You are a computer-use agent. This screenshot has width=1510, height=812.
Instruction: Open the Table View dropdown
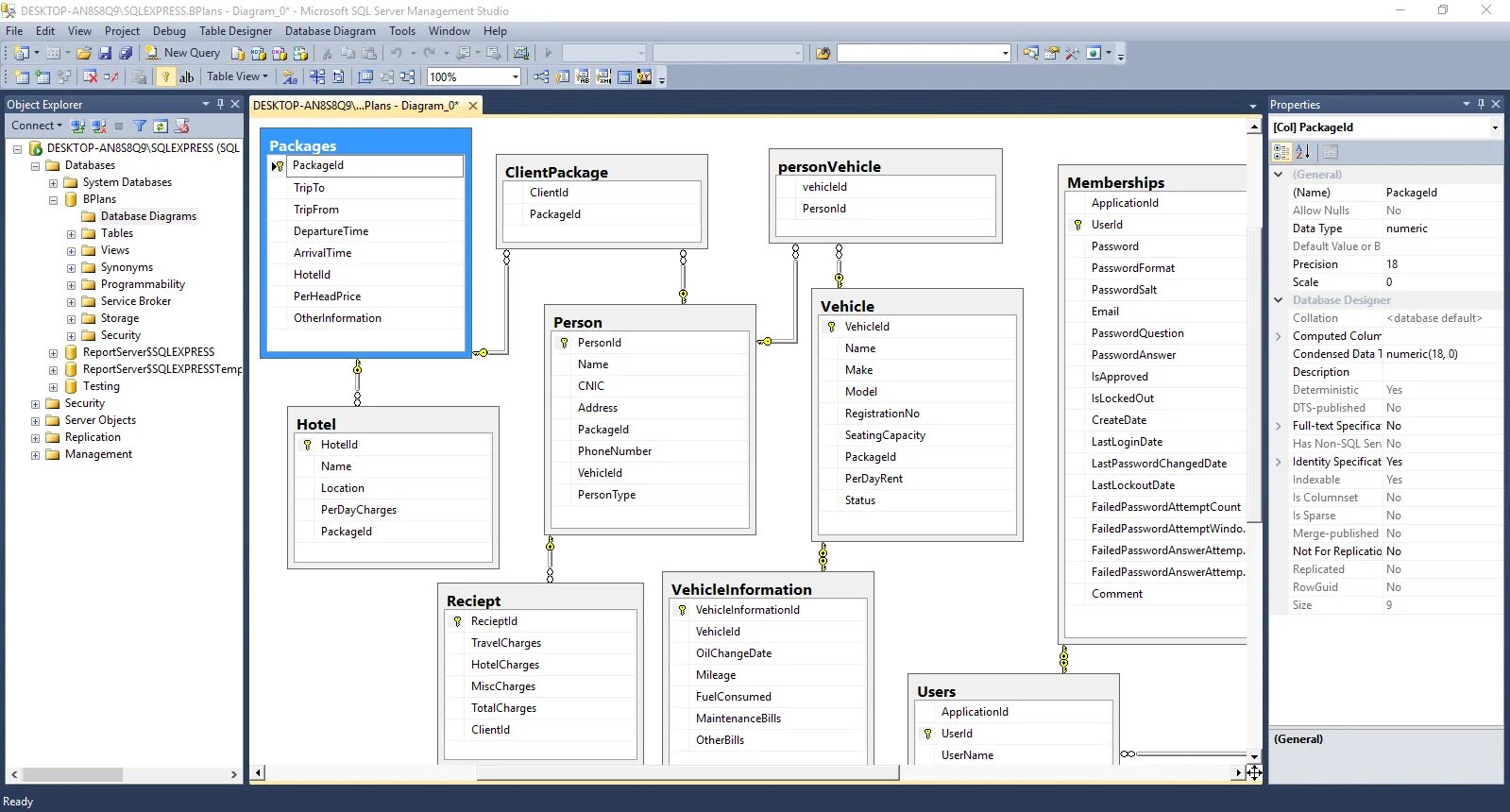[237, 76]
